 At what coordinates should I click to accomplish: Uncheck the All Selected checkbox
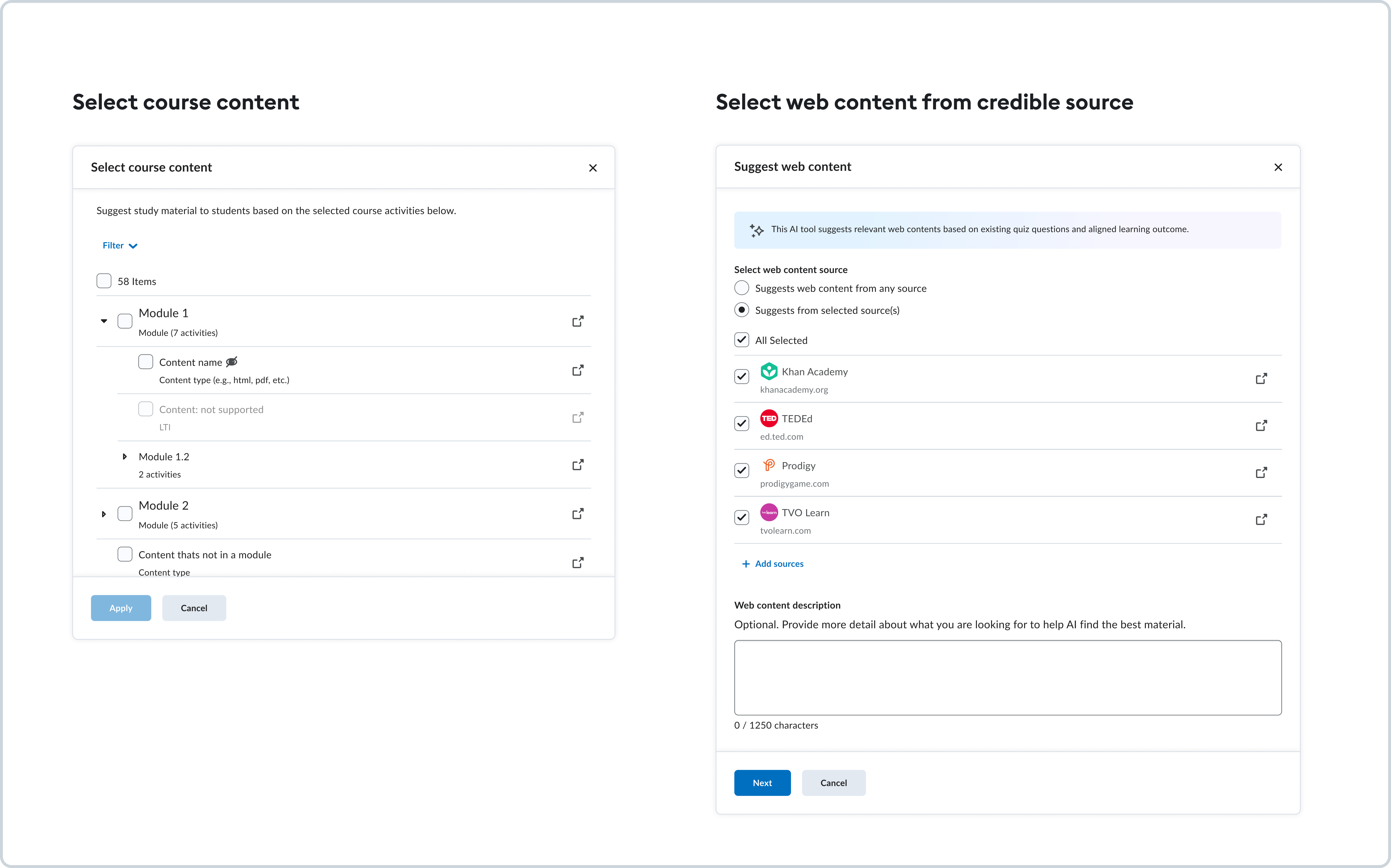tap(742, 340)
